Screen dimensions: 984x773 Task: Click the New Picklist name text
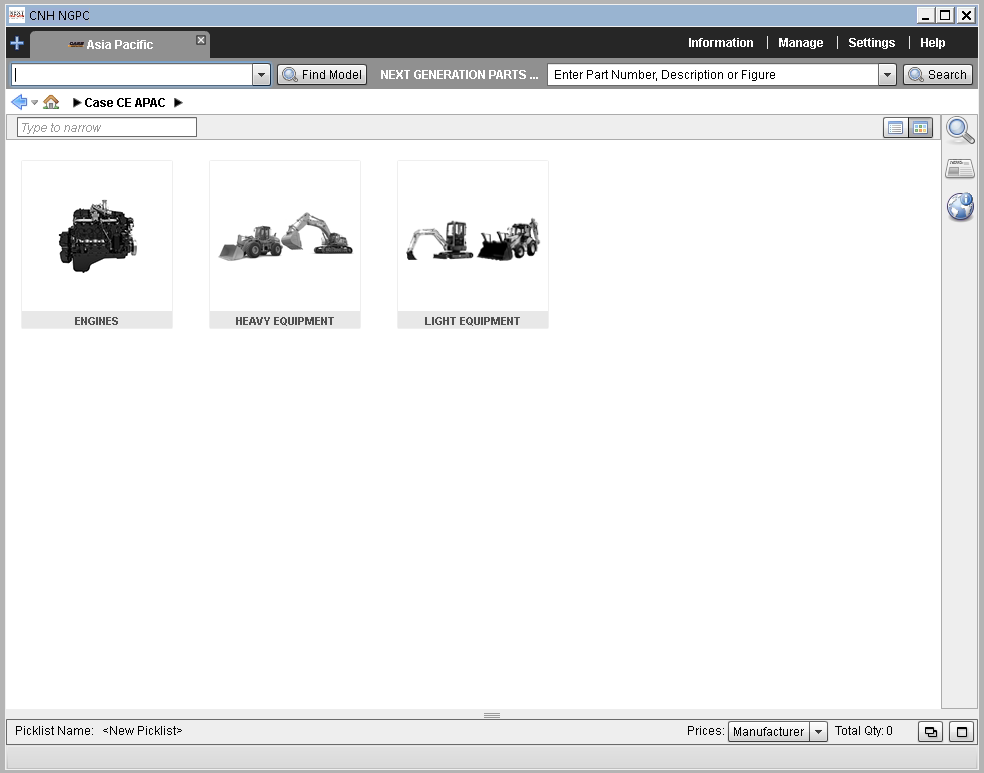142,730
